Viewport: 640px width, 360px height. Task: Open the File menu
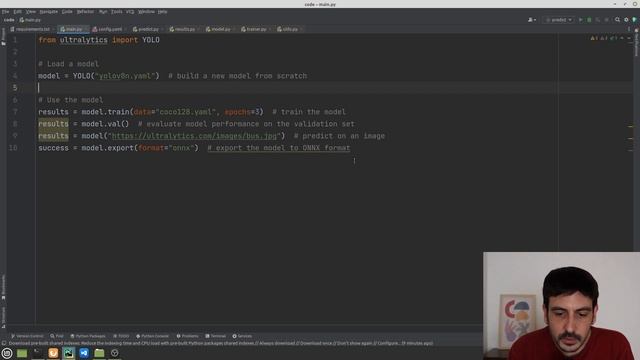pos(5,12)
